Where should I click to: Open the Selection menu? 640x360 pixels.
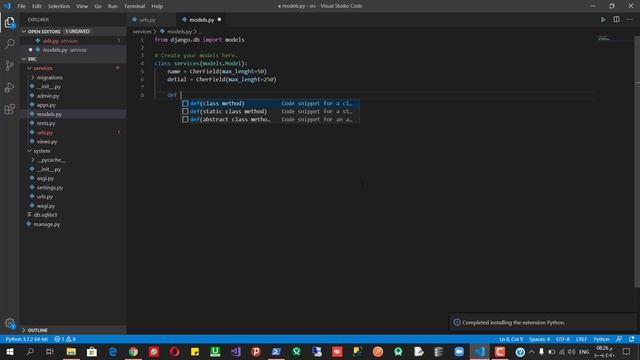(x=59, y=6)
